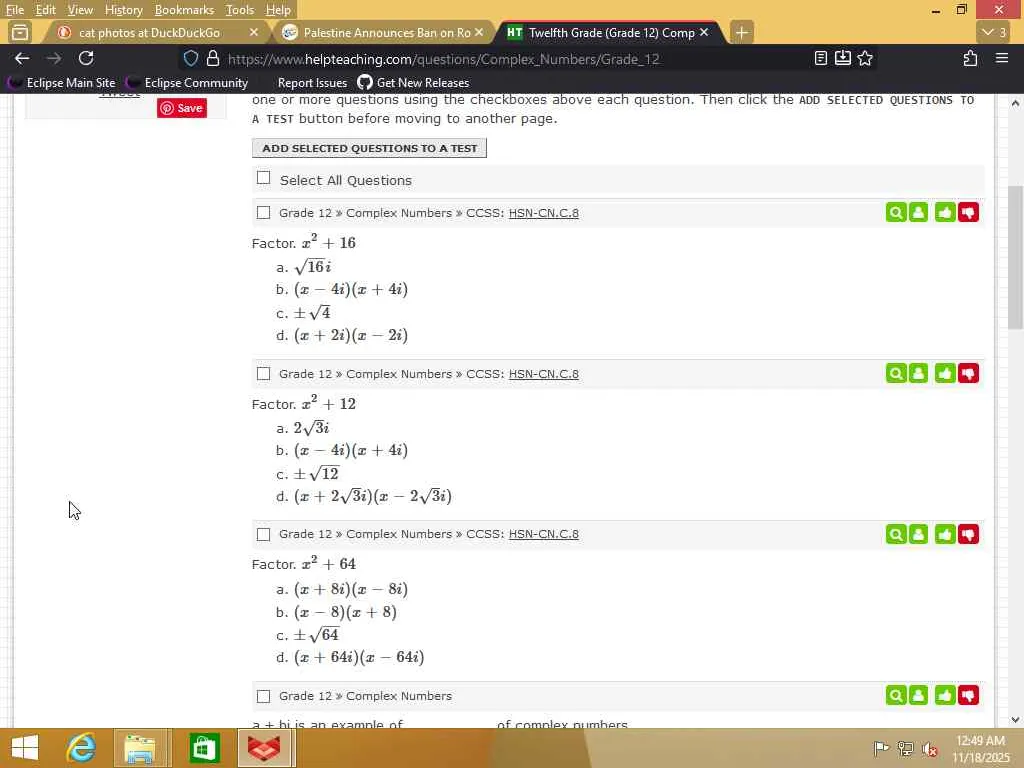Viewport: 1024px width, 768px height.
Task: Open the extensions puzzle icon
Action: tap(970, 59)
